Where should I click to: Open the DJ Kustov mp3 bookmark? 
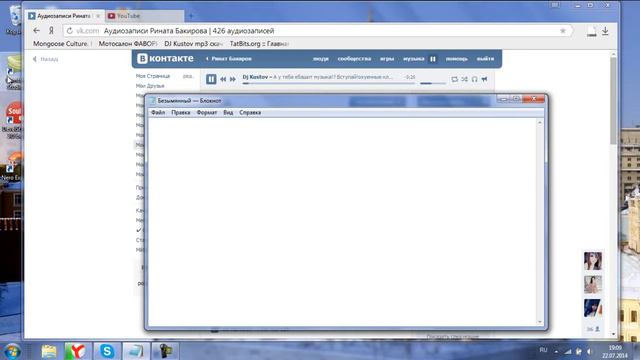(193, 44)
